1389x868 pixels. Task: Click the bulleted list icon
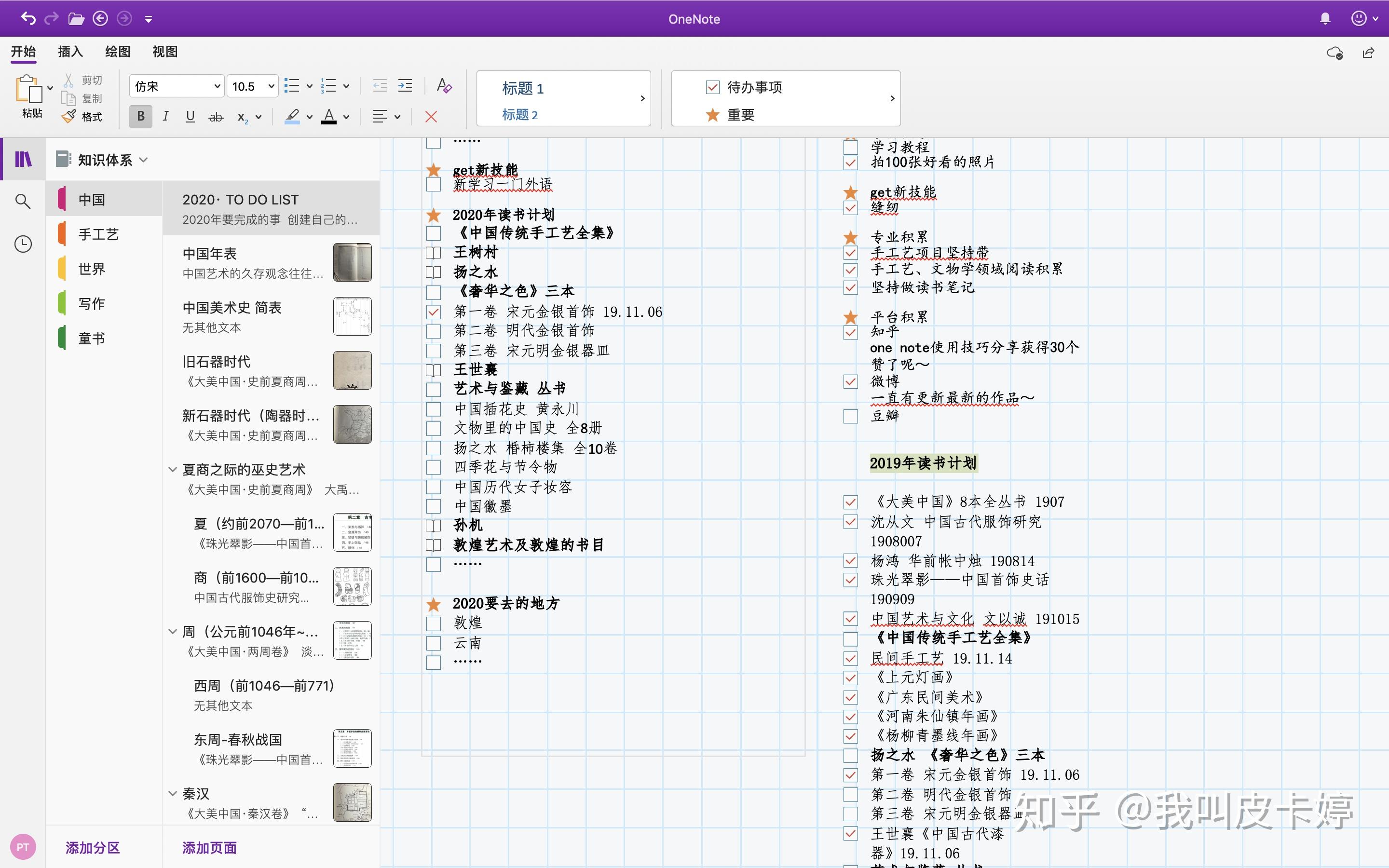(x=292, y=86)
